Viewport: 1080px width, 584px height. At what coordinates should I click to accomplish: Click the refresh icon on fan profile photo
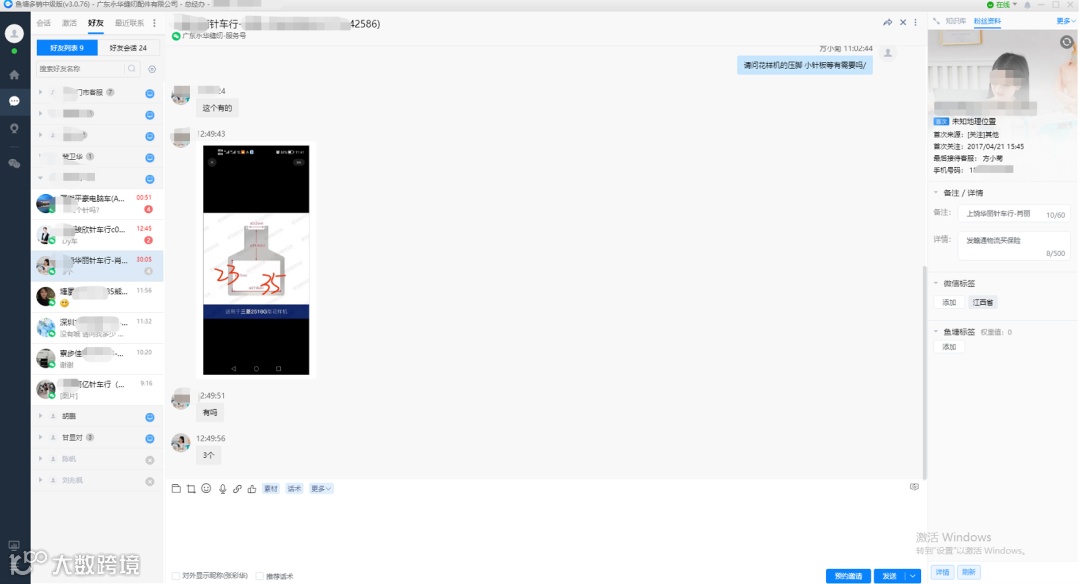coord(1066,42)
